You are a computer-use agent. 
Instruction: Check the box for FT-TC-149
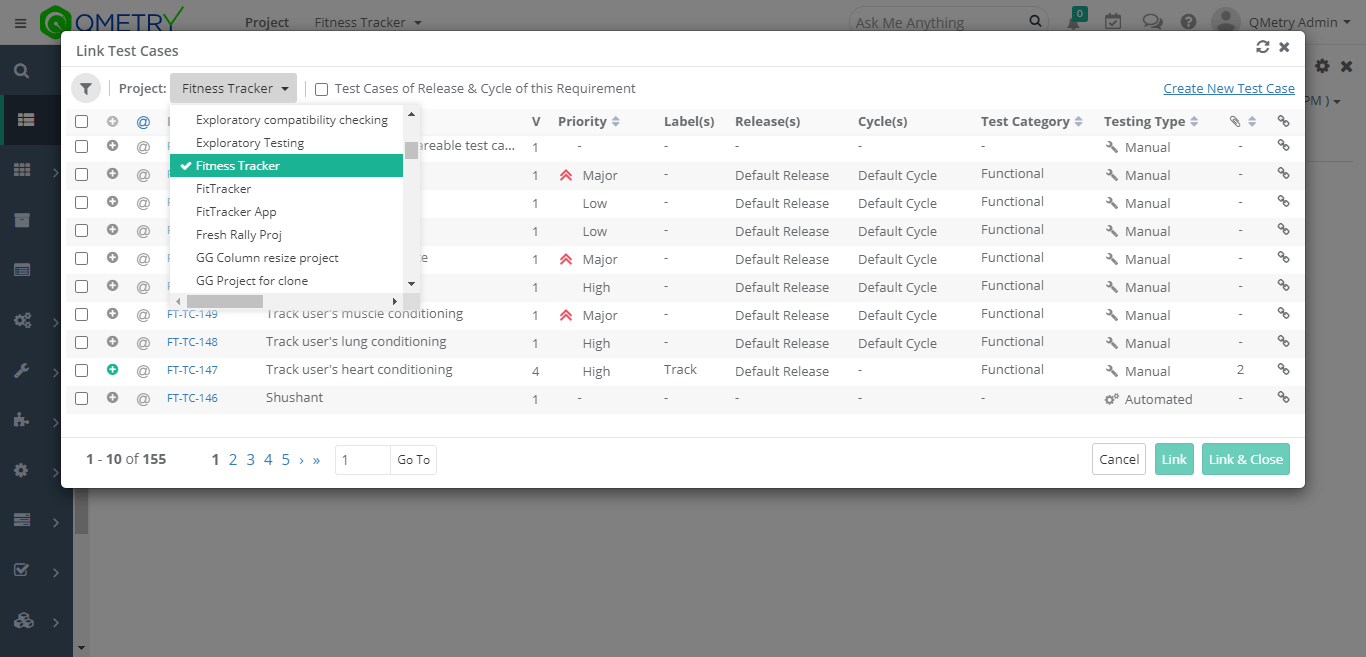click(x=82, y=314)
